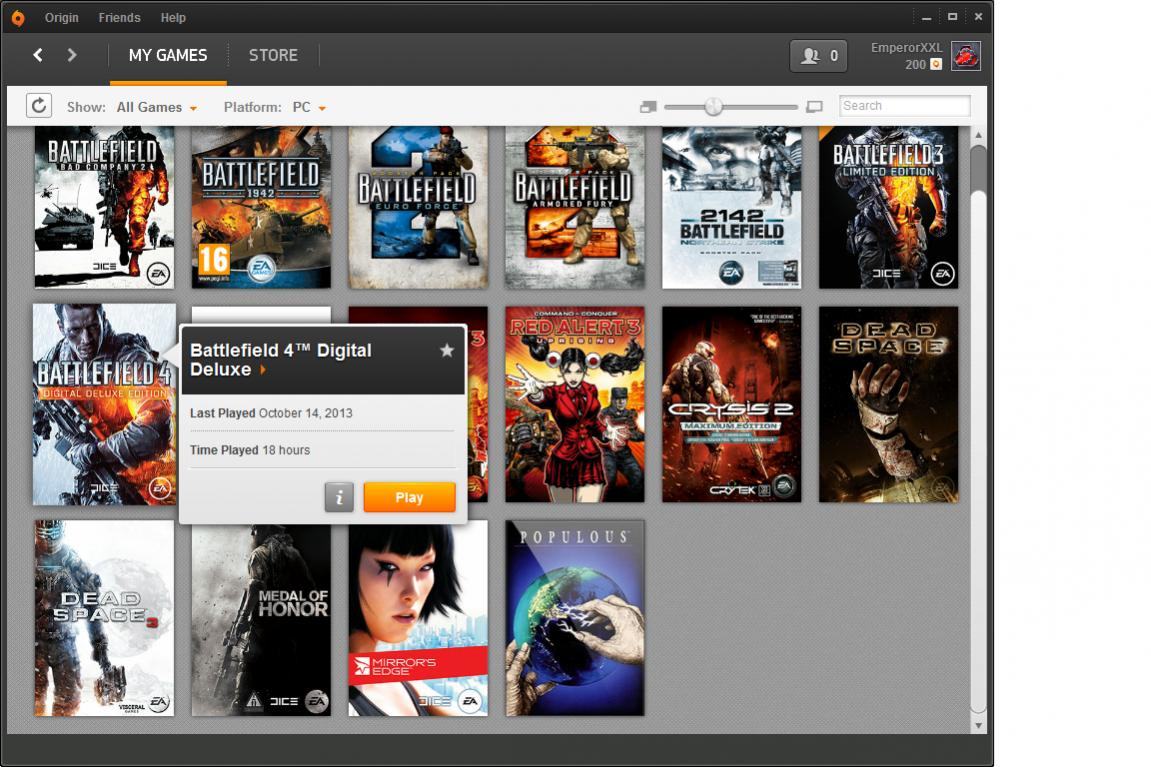
Task: Click the Last Played October 14, 2013 text
Action: (271, 413)
